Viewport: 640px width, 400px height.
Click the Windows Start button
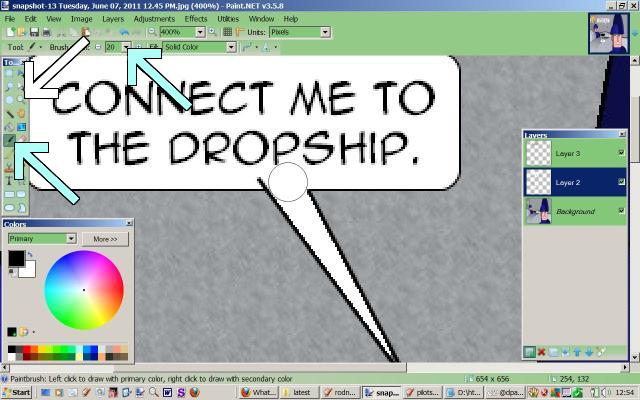coord(17,393)
